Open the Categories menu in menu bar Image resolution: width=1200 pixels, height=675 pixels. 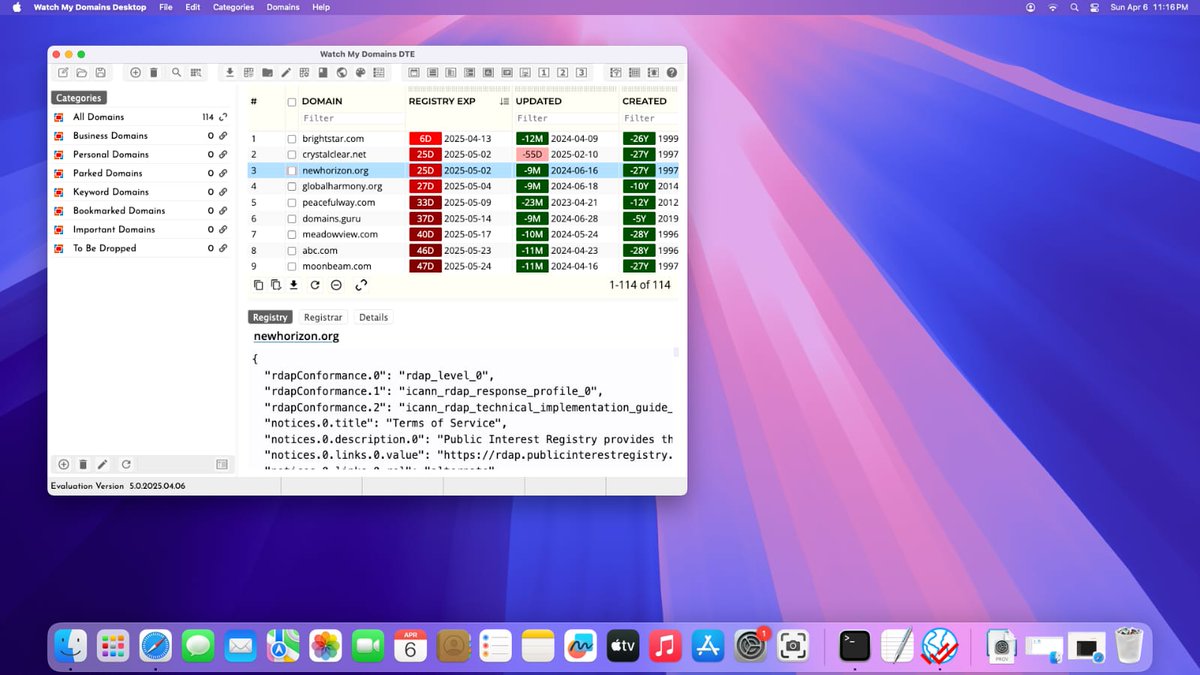click(233, 7)
